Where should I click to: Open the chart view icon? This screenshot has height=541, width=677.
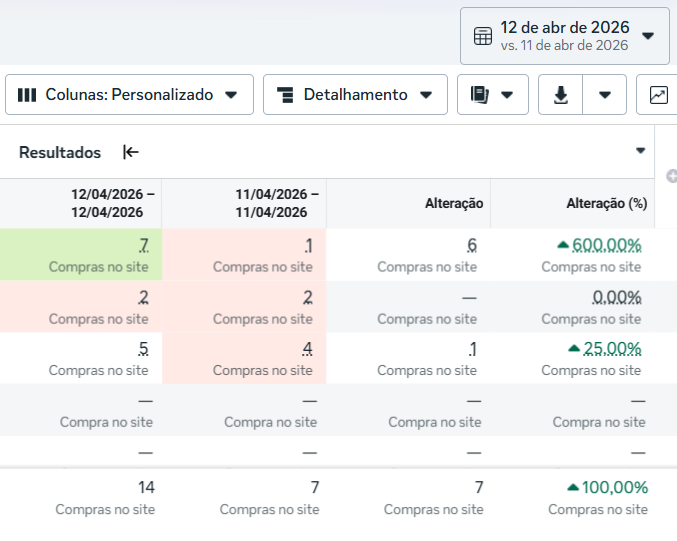pyautogui.click(x=658, y=95)
